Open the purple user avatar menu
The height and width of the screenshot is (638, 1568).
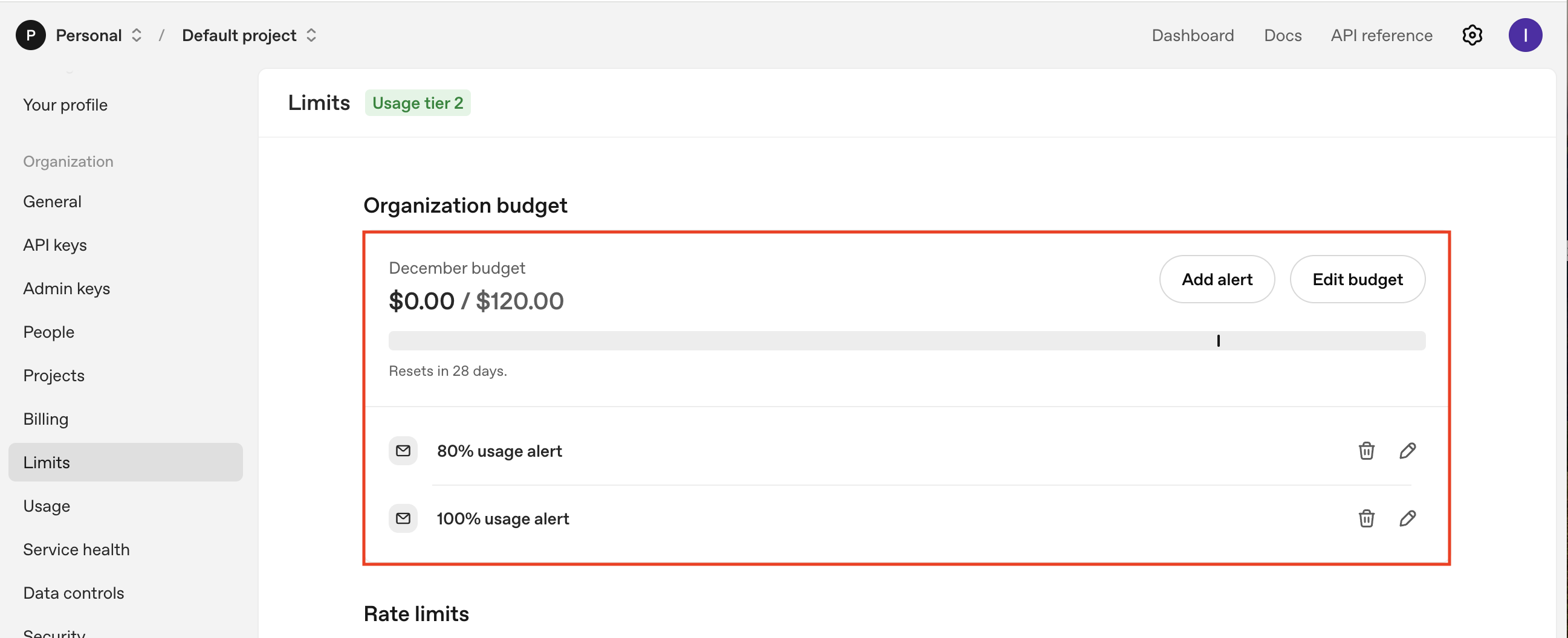[x=1525, y=35]
